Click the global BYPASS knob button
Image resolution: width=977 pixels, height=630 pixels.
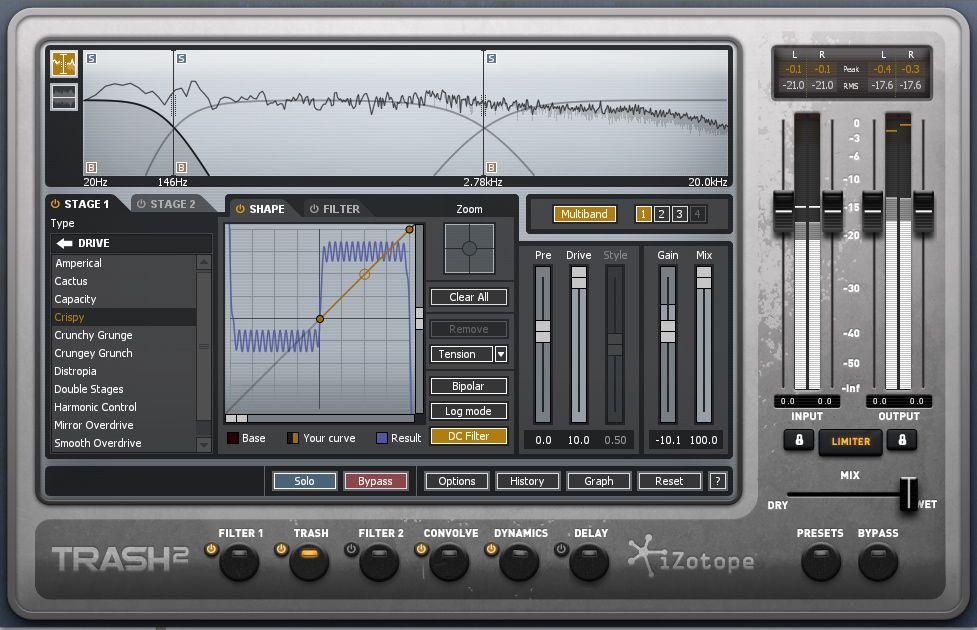coord(878,561)
